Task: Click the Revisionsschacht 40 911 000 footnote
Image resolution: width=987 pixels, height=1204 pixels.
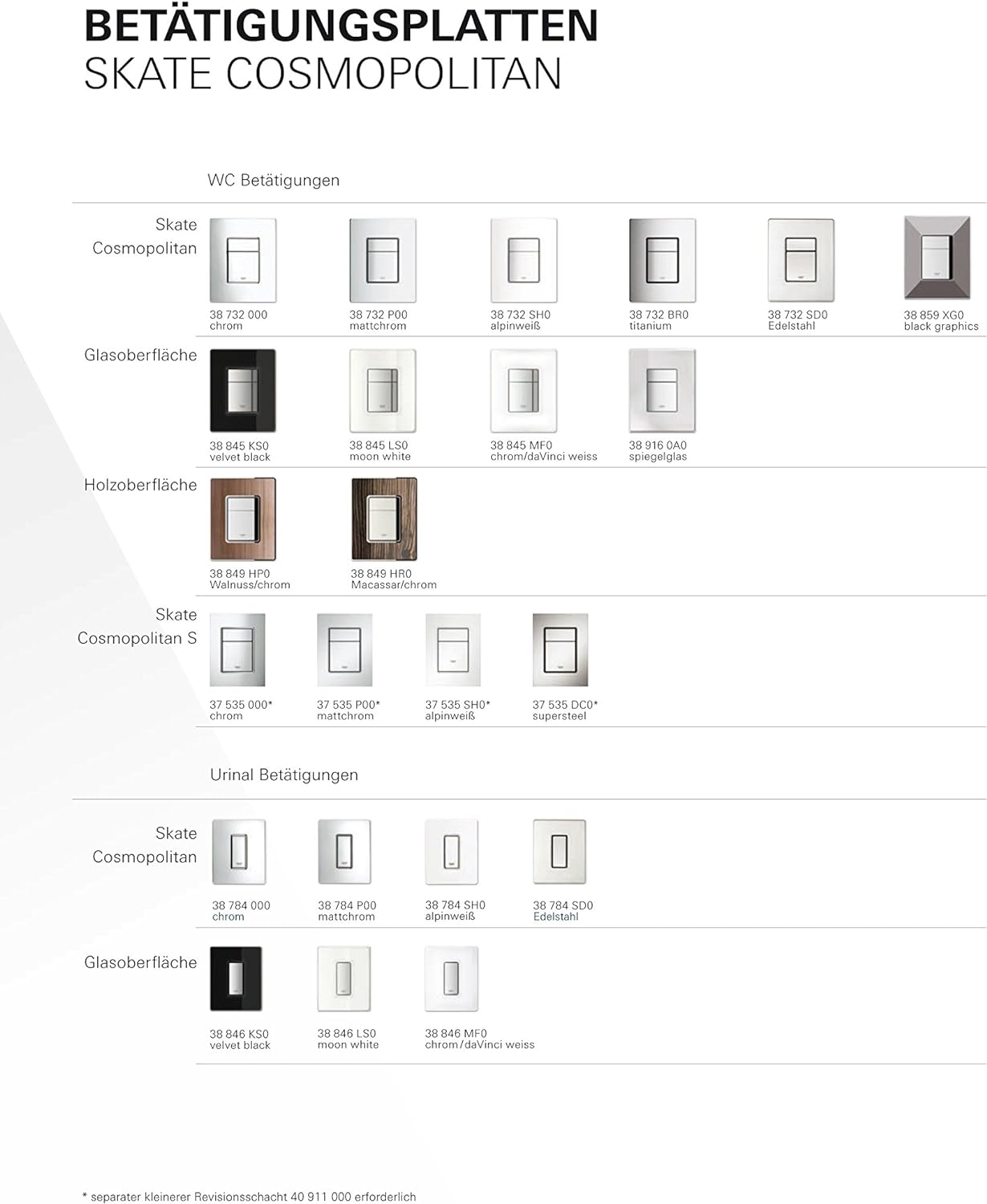Action: tap(250, 1197)
